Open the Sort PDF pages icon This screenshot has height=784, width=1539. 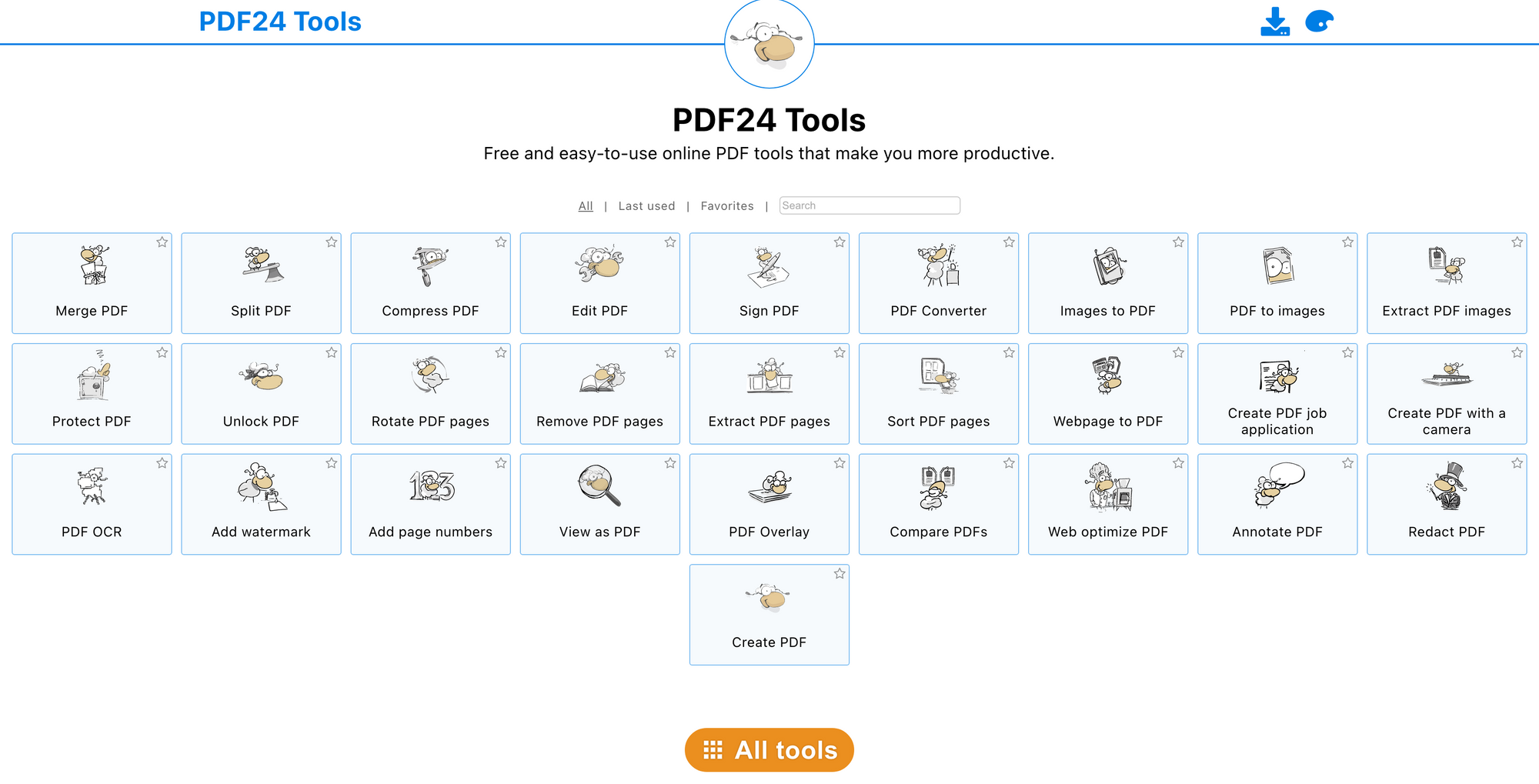[940, 375]
